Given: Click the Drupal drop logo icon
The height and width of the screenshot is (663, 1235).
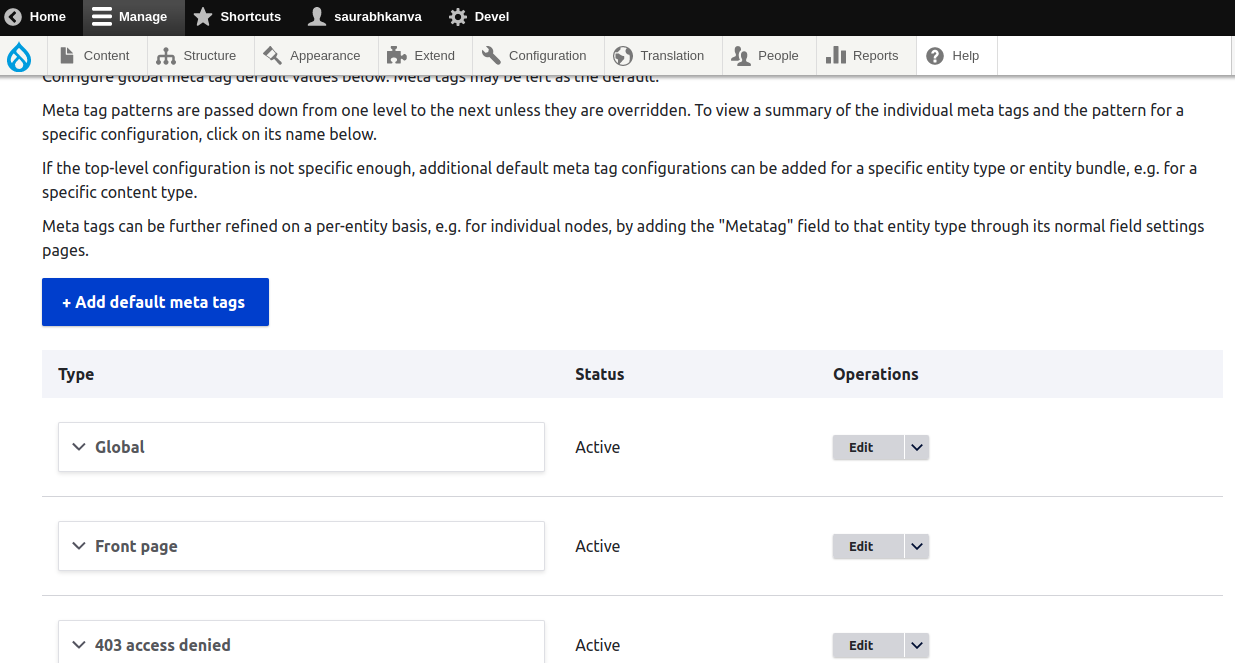Looking at the screenshot, I should 19,57.
